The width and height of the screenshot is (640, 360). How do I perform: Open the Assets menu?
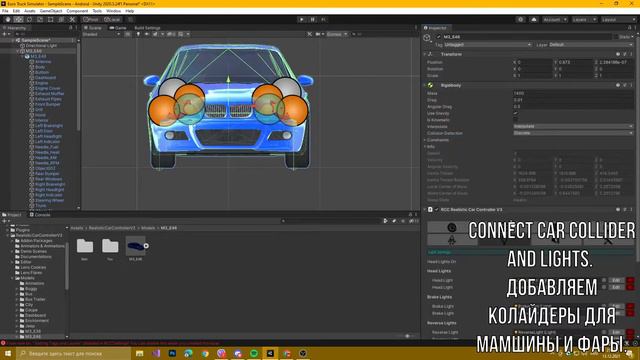click(30, 11)
